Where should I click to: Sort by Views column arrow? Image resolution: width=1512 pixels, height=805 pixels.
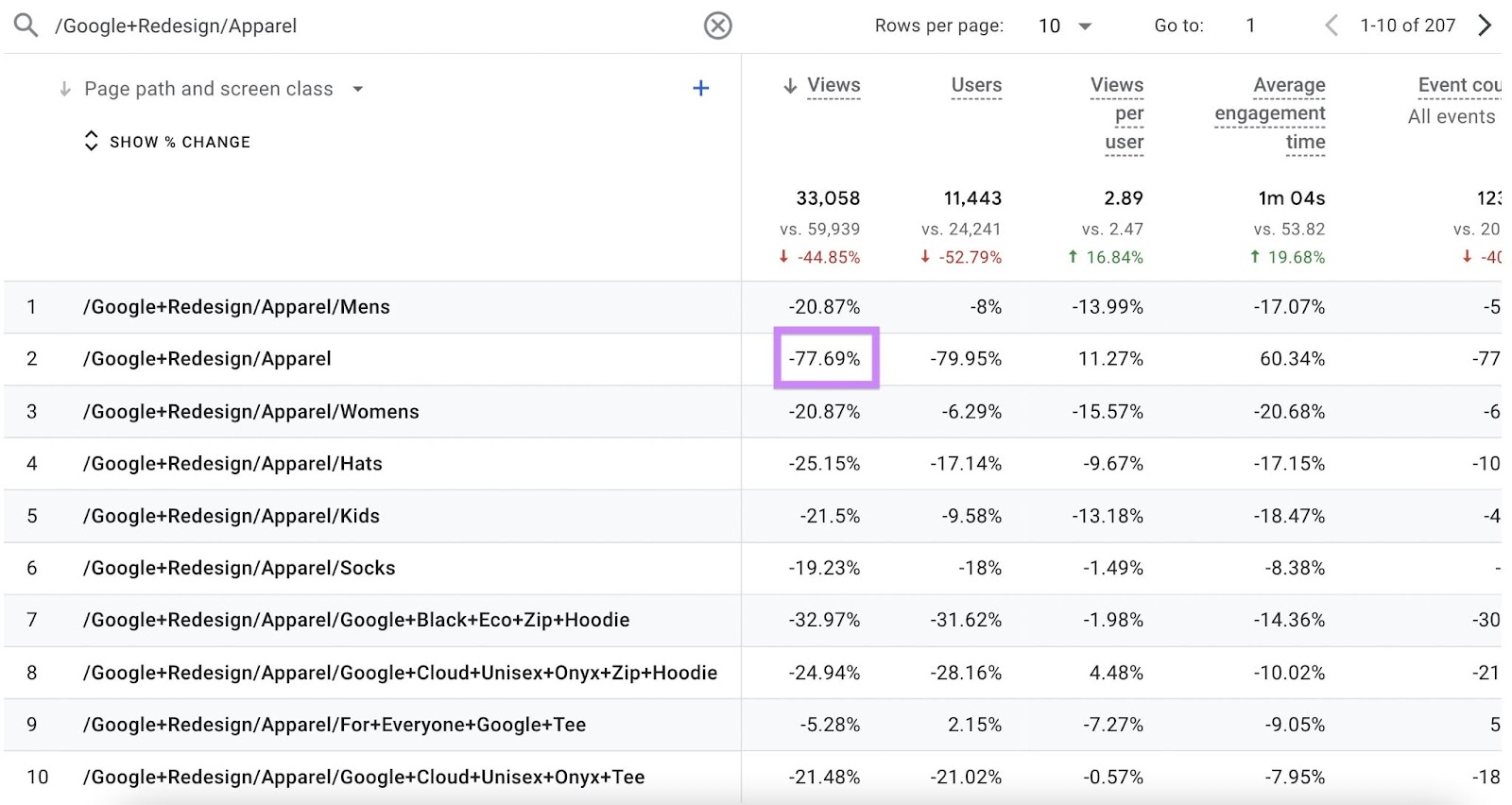click(x=790, y=86)
